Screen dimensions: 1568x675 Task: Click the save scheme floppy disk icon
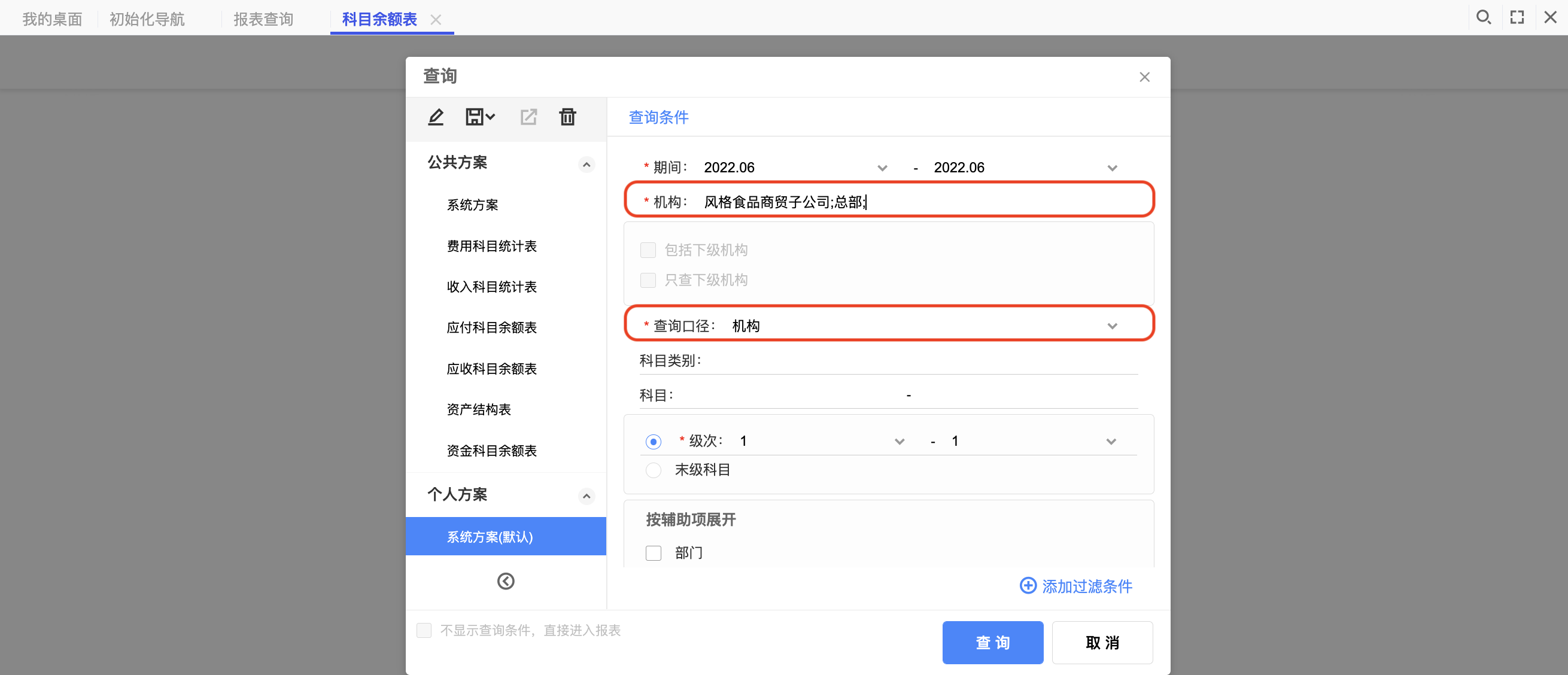(474, 116)
